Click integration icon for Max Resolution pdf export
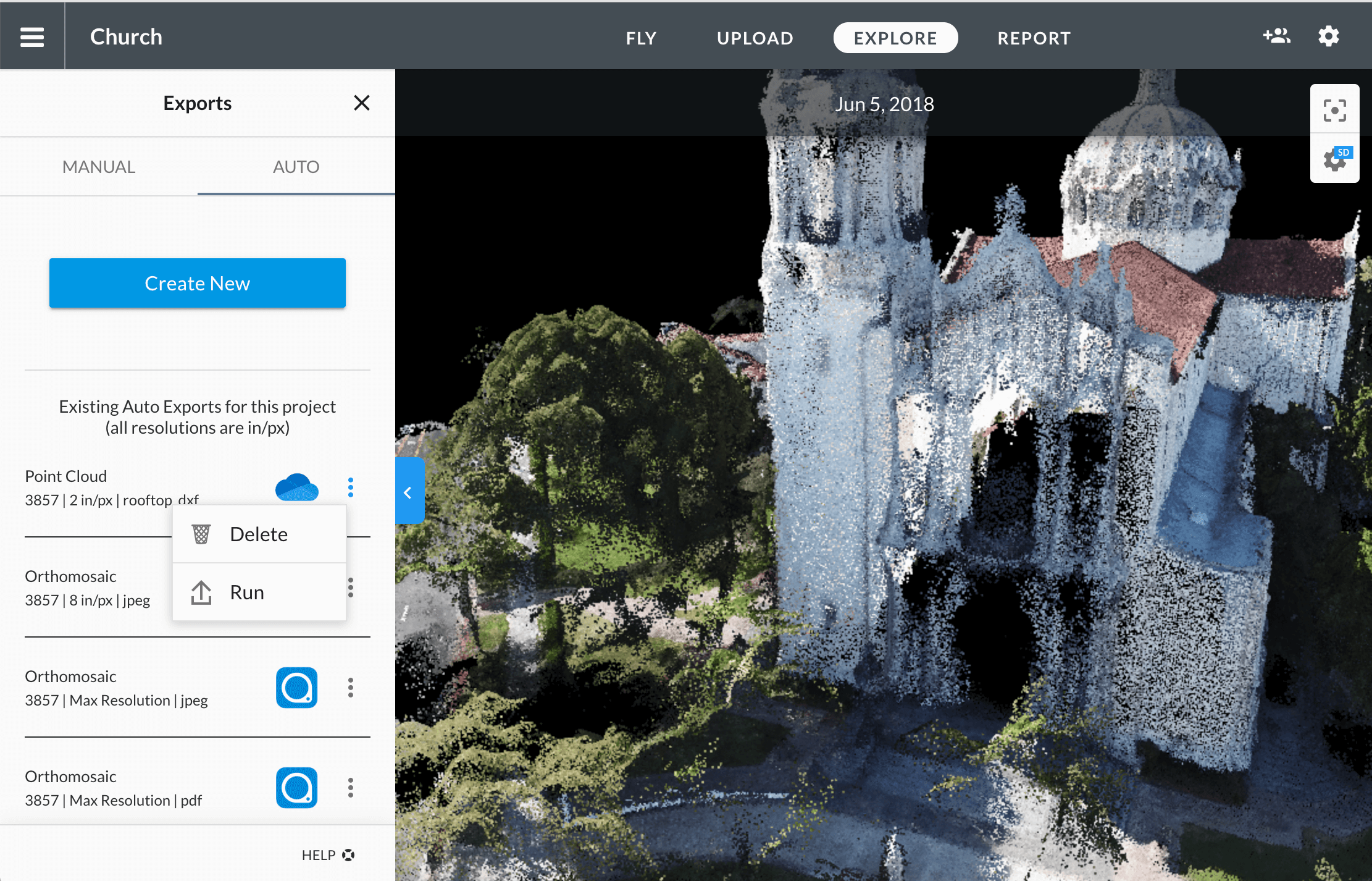This screenshot has height=881, width=1372. tap(297, 788)
